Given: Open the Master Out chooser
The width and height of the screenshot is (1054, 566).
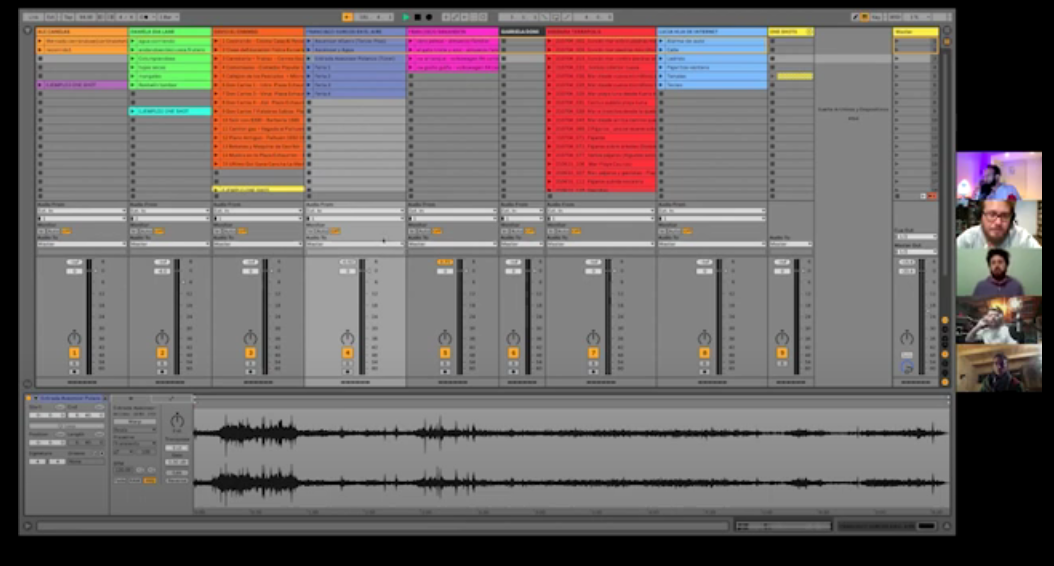Looking at the screenshot, I should (916, 252).
